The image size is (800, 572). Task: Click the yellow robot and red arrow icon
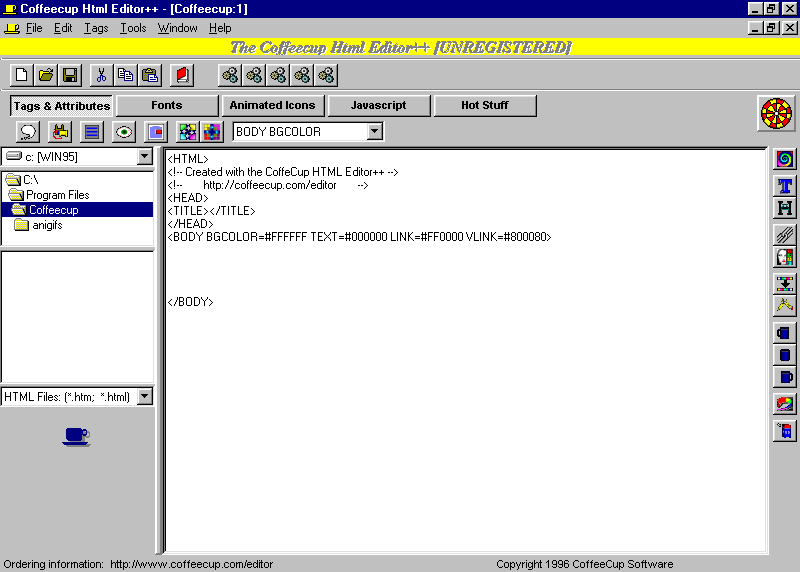click(x=60, y=132)
